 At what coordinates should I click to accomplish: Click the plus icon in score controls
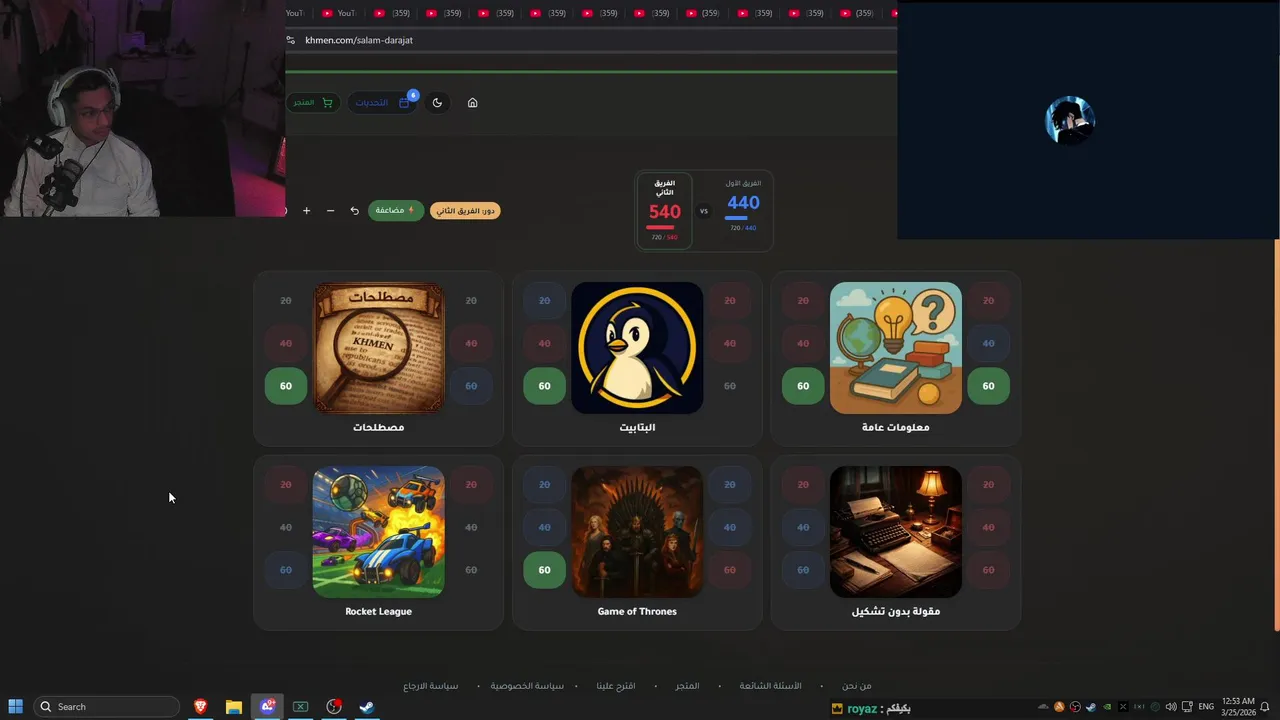tap(306, 211)
